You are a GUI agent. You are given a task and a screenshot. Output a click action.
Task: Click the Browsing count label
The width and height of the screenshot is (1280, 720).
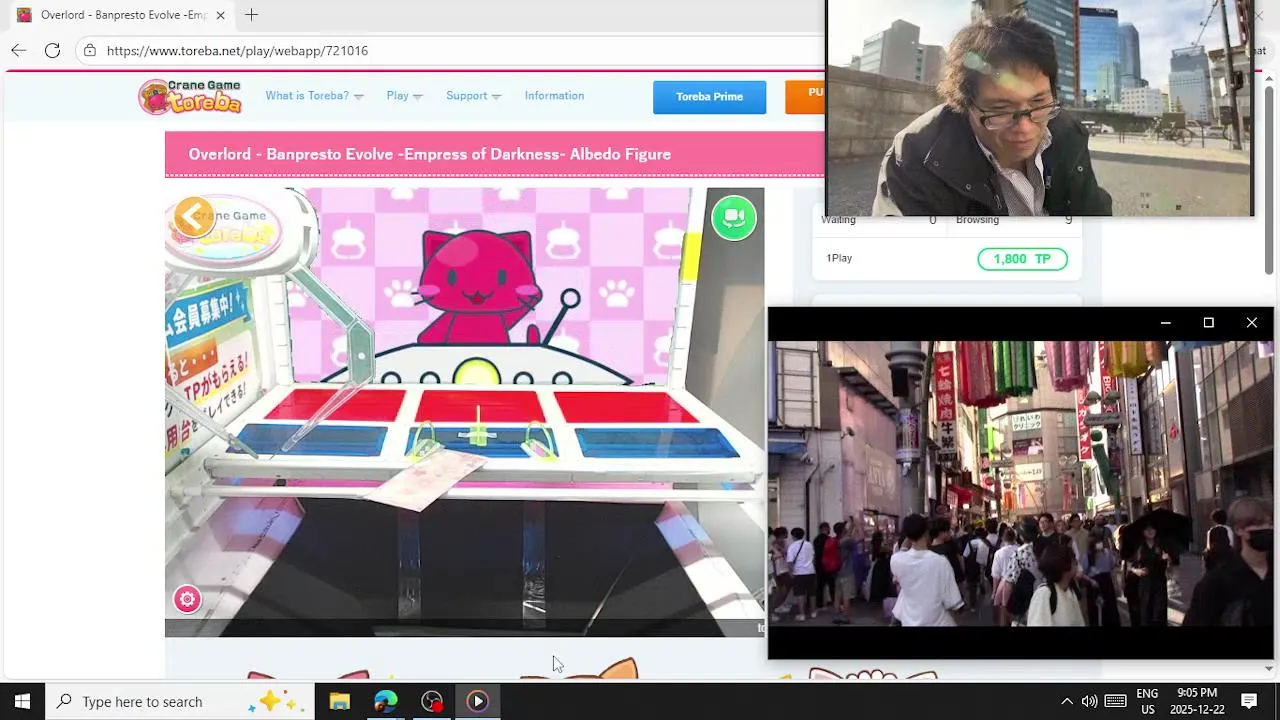tap(977, 220)
